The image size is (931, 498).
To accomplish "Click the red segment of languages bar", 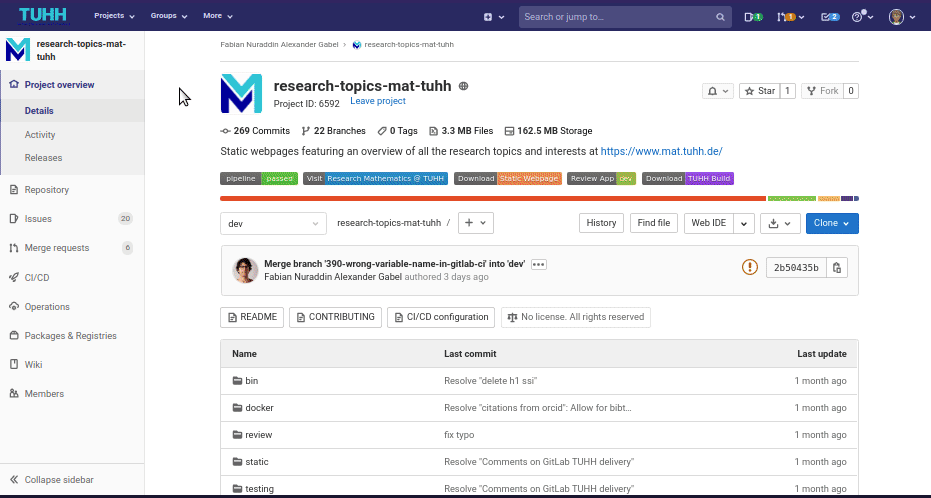I will (493, 198).
